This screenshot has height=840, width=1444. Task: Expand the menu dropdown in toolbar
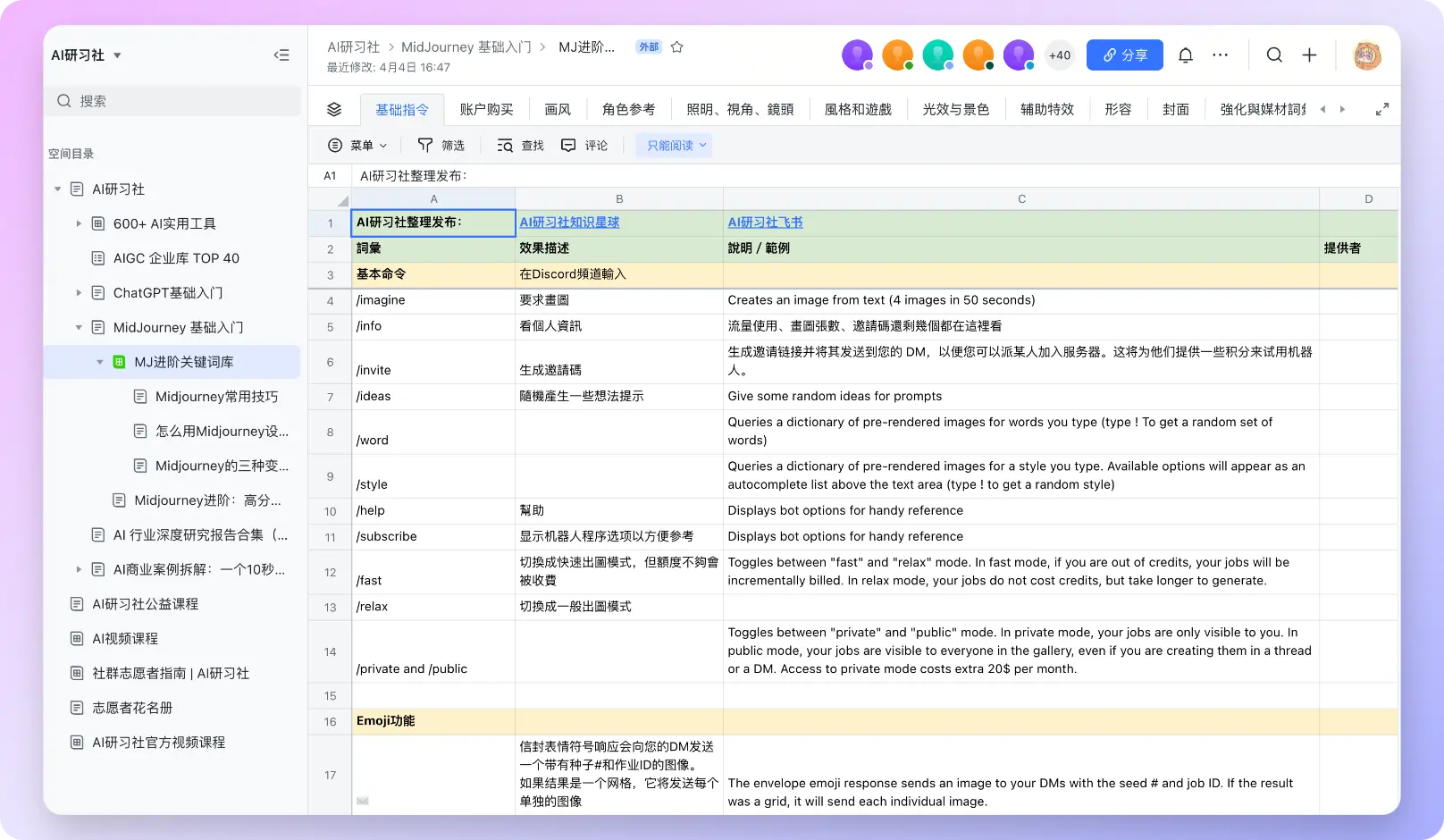358,146
